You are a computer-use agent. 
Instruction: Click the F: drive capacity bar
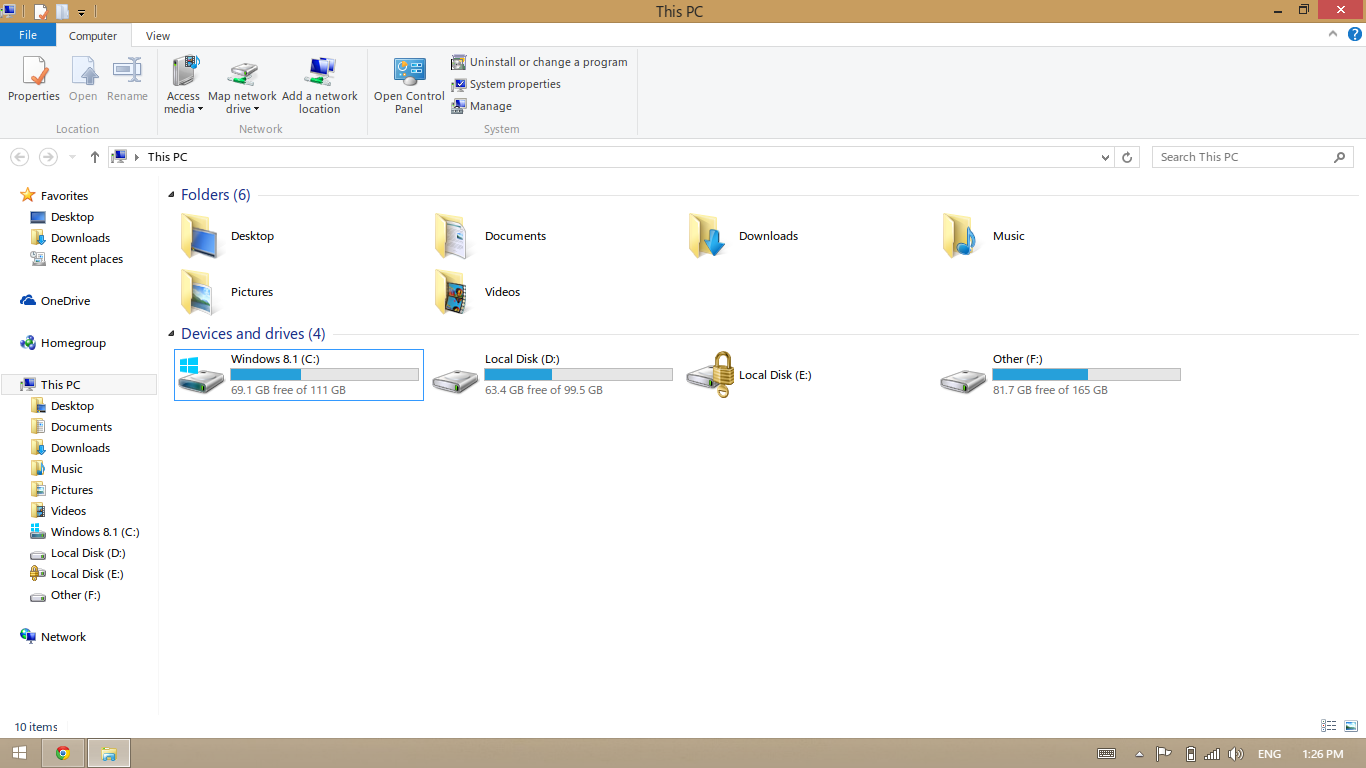[x=1086, y=374]
